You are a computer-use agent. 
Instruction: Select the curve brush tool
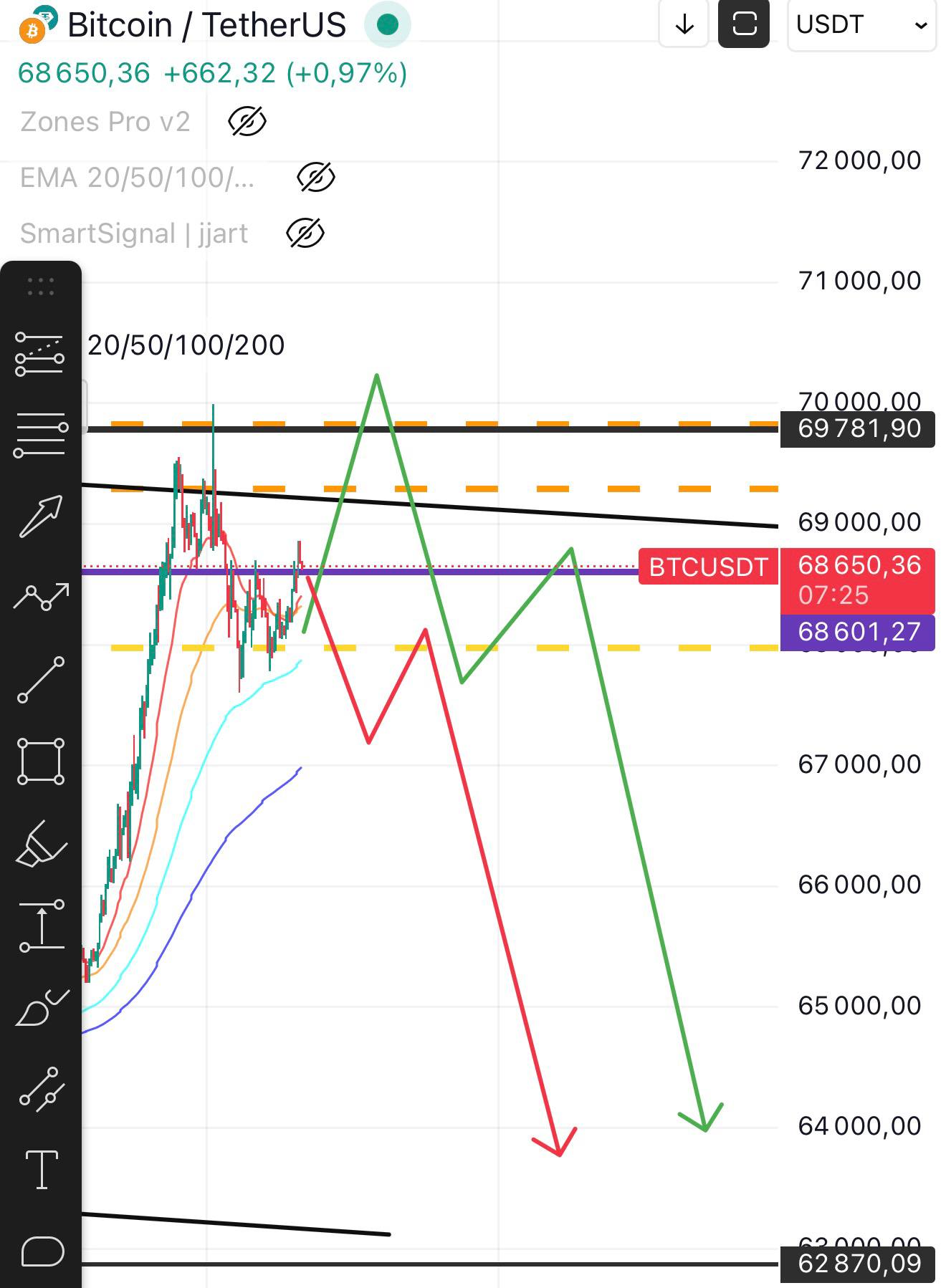42,1008
